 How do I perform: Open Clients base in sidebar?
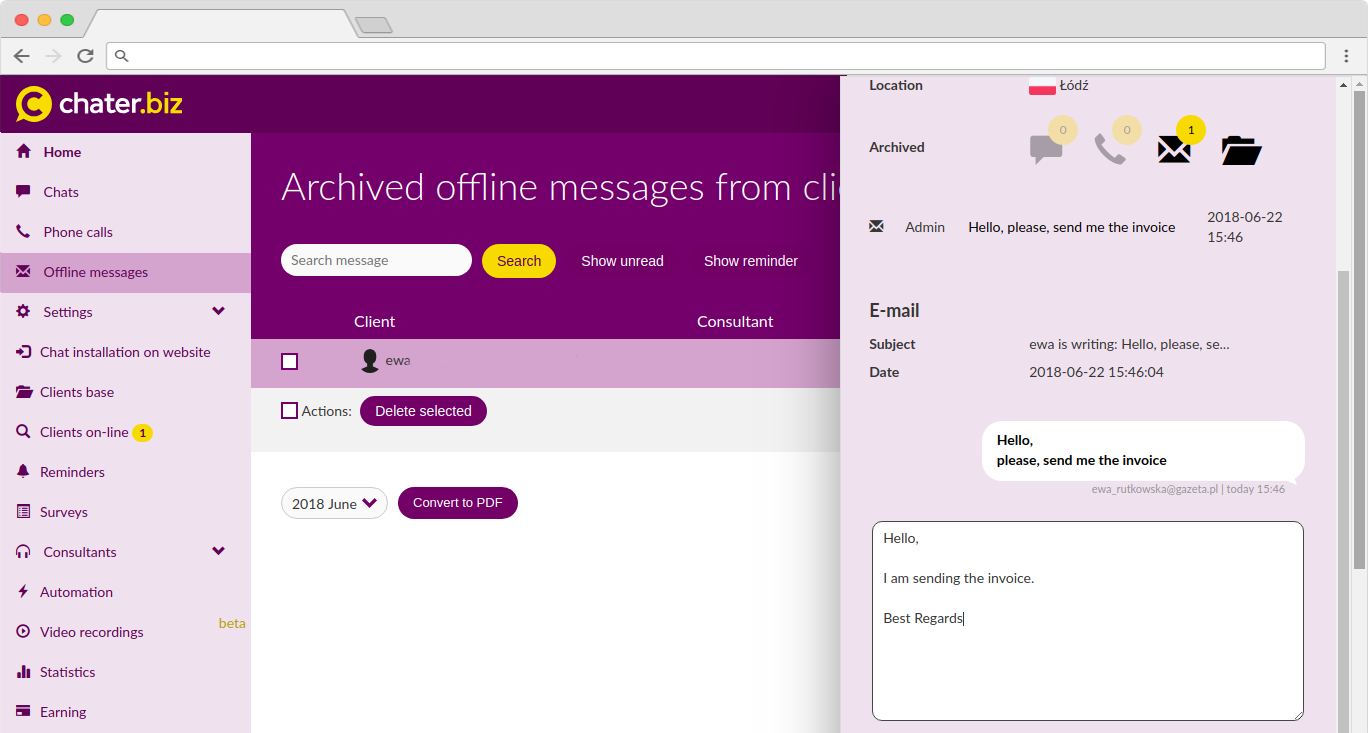pos(77,392)
